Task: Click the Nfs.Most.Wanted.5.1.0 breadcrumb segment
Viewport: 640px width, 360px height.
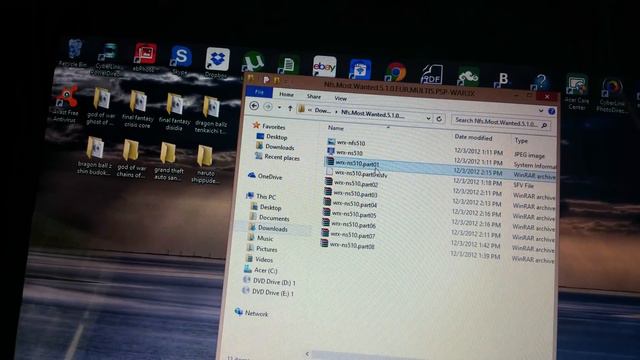Action: pos(373,114)
